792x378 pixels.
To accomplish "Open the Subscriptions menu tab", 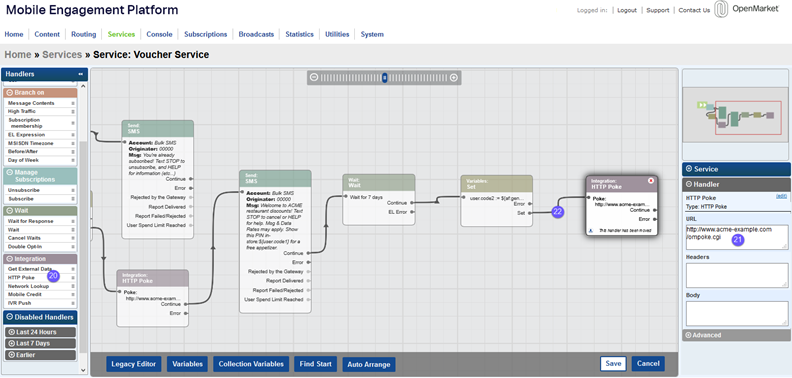I will click(206, 34).
